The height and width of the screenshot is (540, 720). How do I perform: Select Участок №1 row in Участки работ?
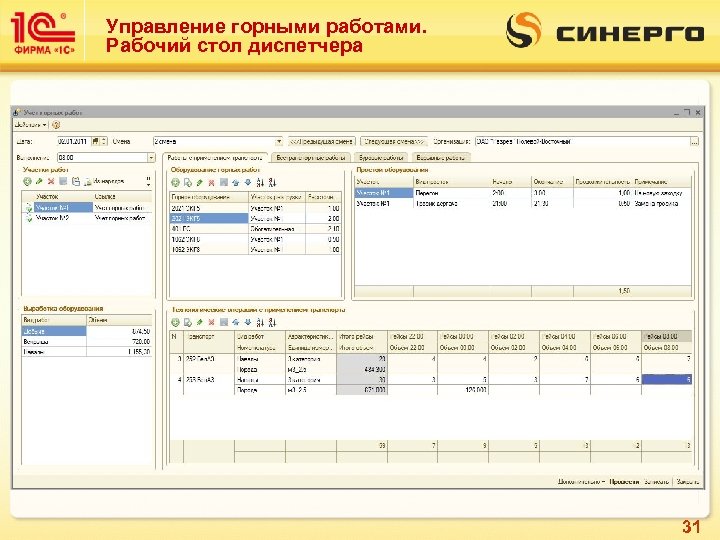pos(87,208)
